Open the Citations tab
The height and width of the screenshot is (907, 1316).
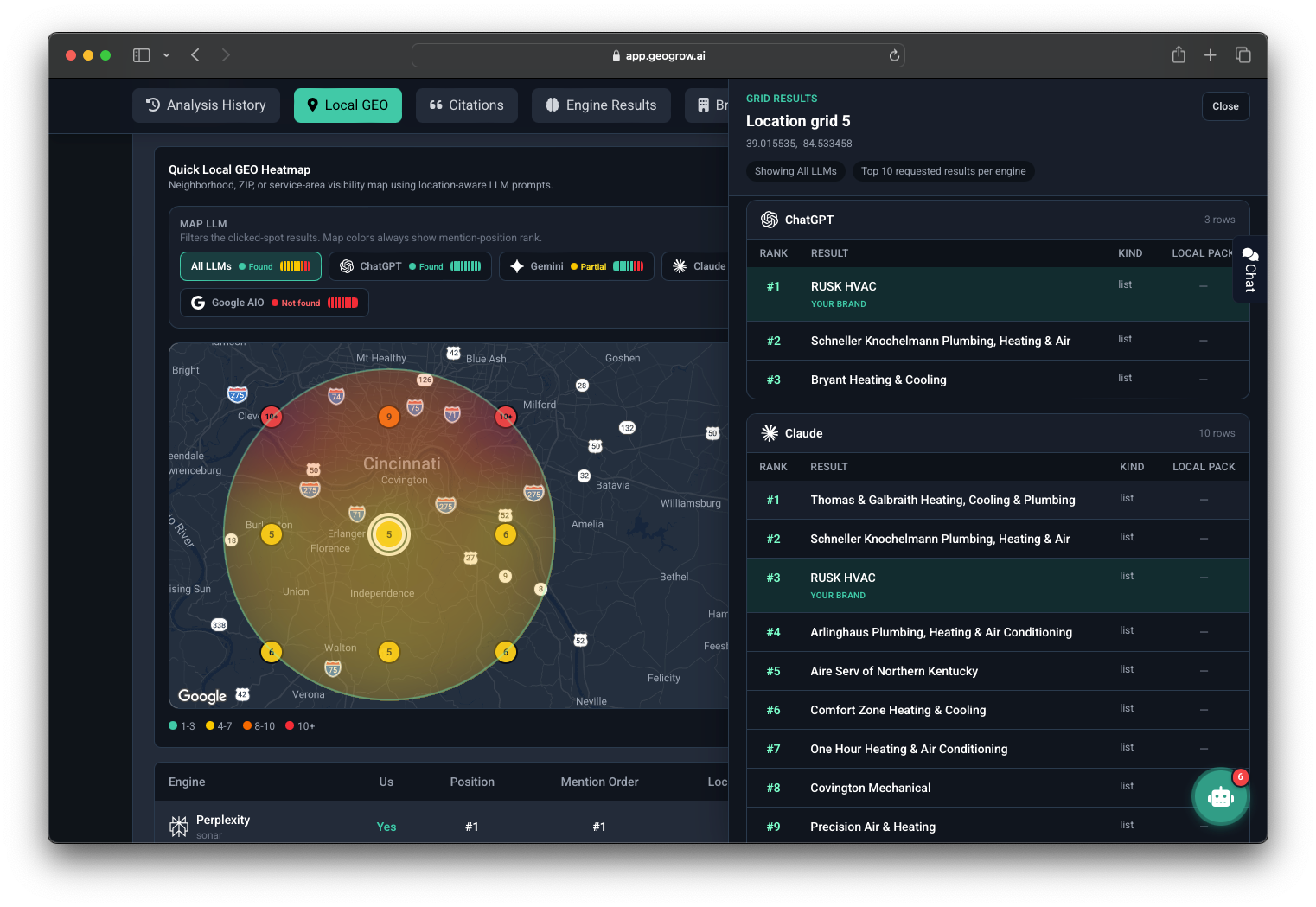coord(467,105)
